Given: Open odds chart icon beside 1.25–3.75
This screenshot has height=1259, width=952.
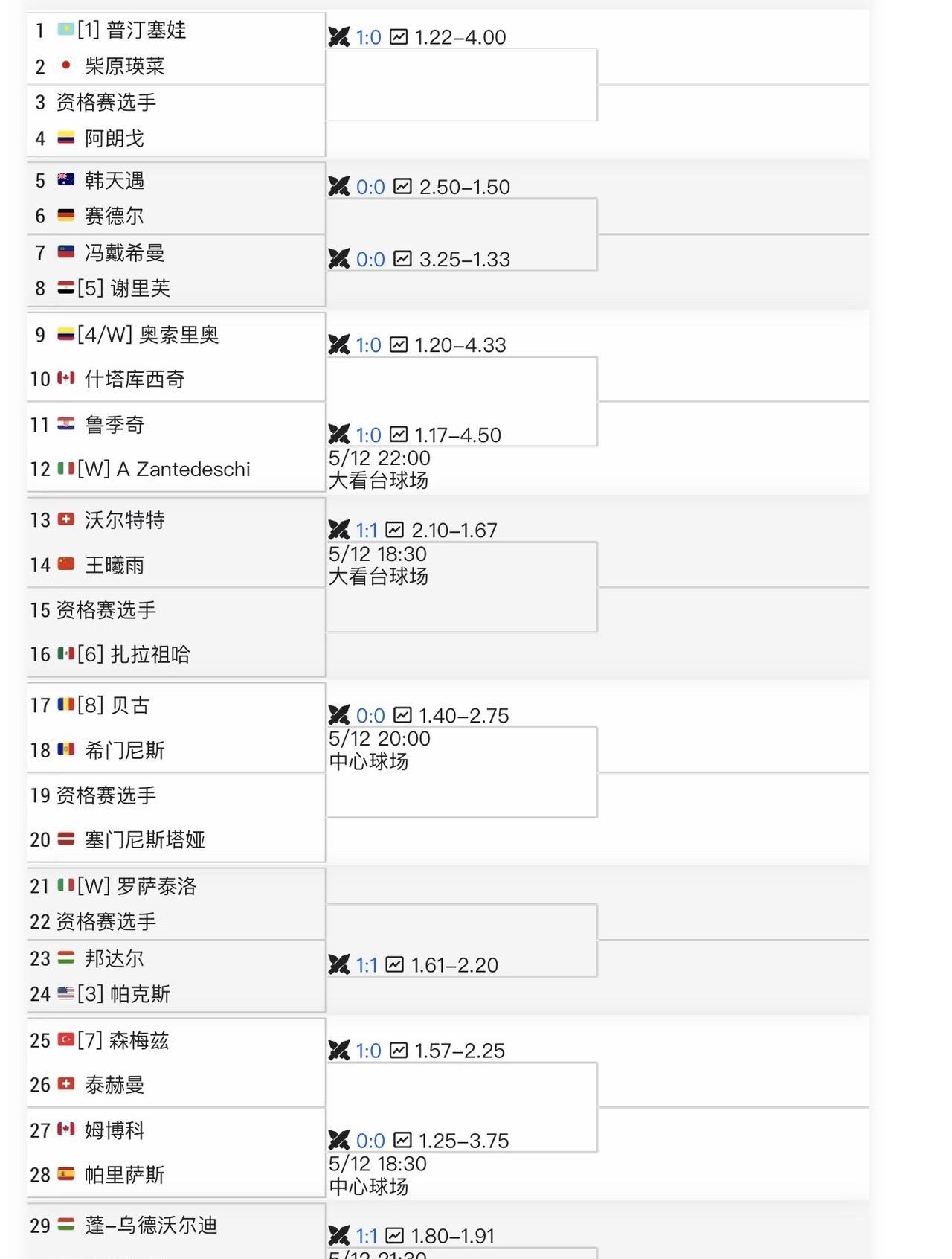Looking at the screenshot, I should click(x=402, y=1140).
